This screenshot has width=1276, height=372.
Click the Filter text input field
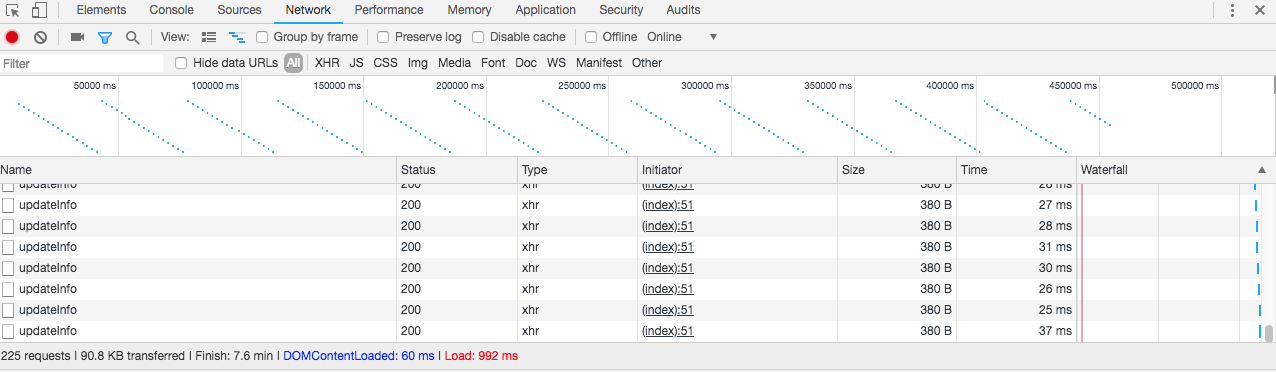82,63
